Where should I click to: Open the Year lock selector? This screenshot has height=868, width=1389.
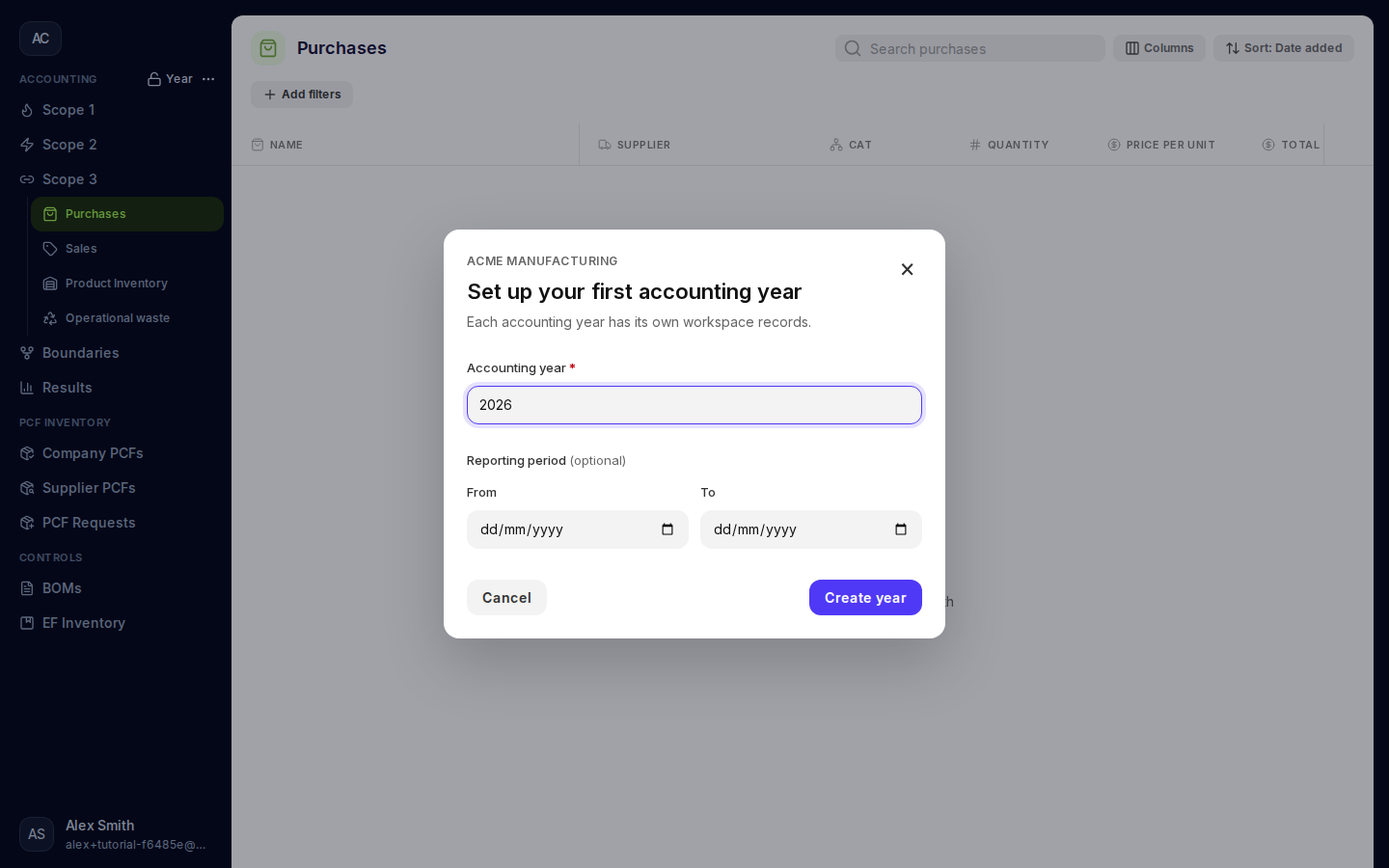(170, 79)
